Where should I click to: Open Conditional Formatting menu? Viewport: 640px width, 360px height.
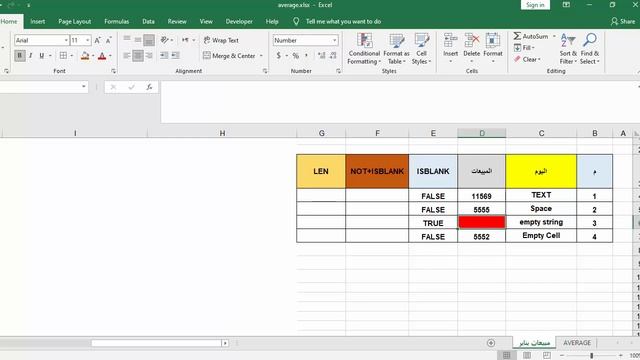pos(364,49)
